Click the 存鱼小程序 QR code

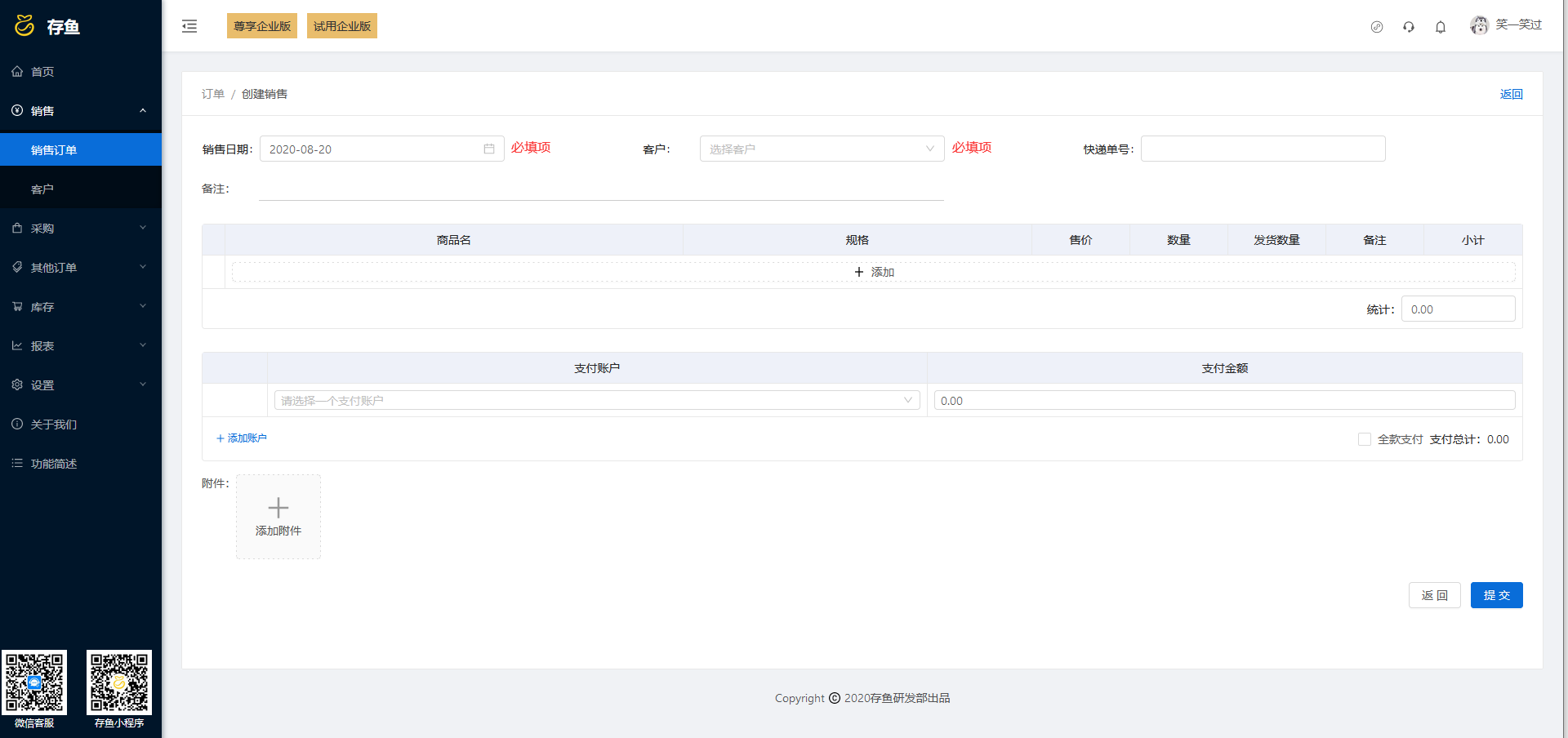[119, 682]
